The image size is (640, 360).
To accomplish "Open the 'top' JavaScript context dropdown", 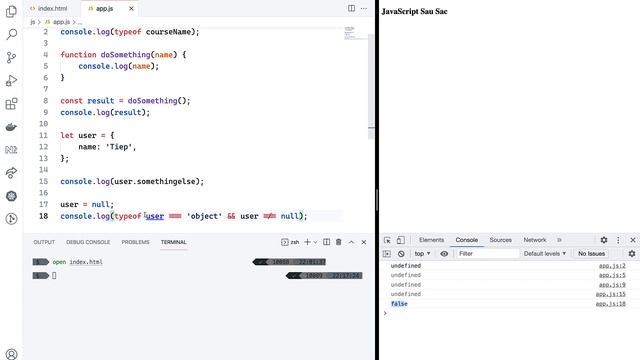I will pos(422,253).
